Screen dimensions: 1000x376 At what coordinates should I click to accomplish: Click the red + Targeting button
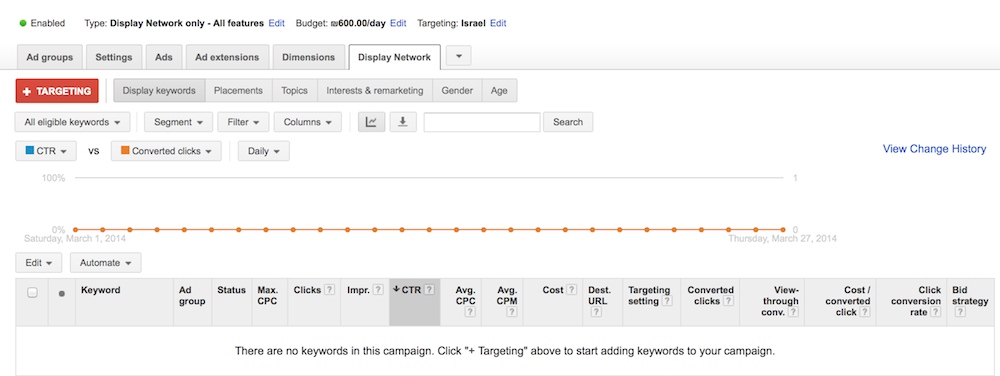click(57, 91)
